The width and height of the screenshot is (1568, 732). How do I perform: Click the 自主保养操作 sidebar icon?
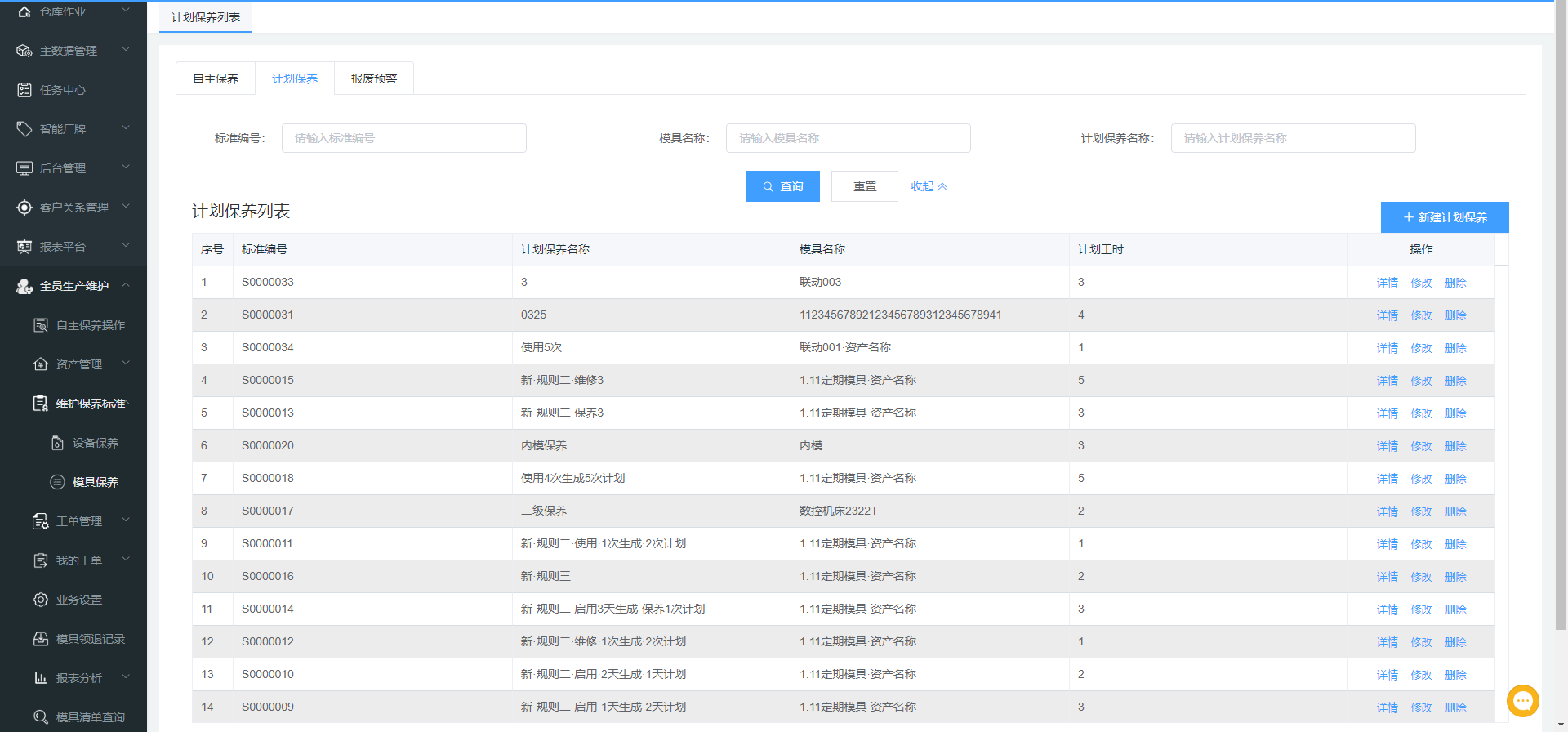click(41, 325)
